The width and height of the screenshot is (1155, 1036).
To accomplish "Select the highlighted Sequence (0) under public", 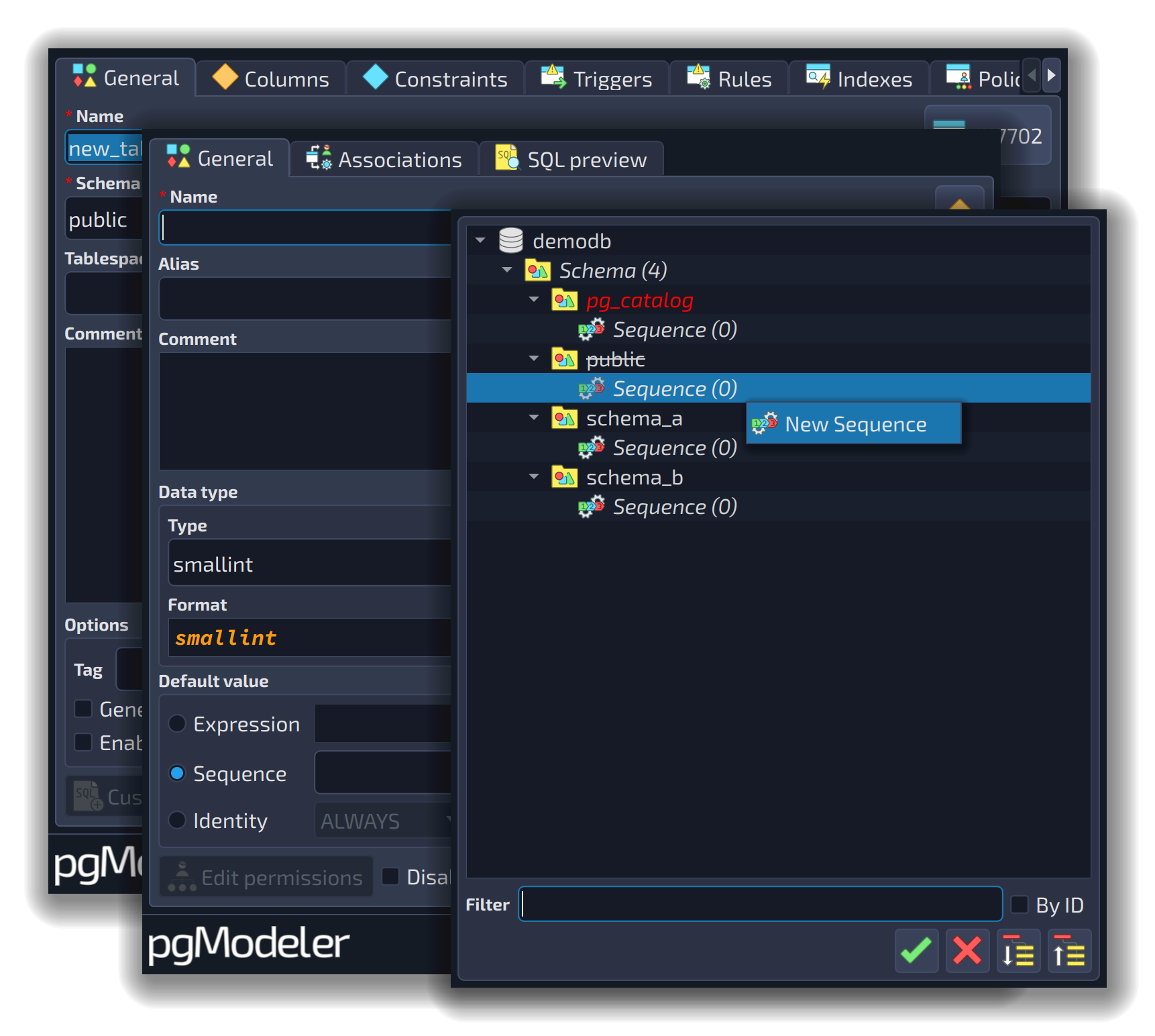I will (778, 389).
